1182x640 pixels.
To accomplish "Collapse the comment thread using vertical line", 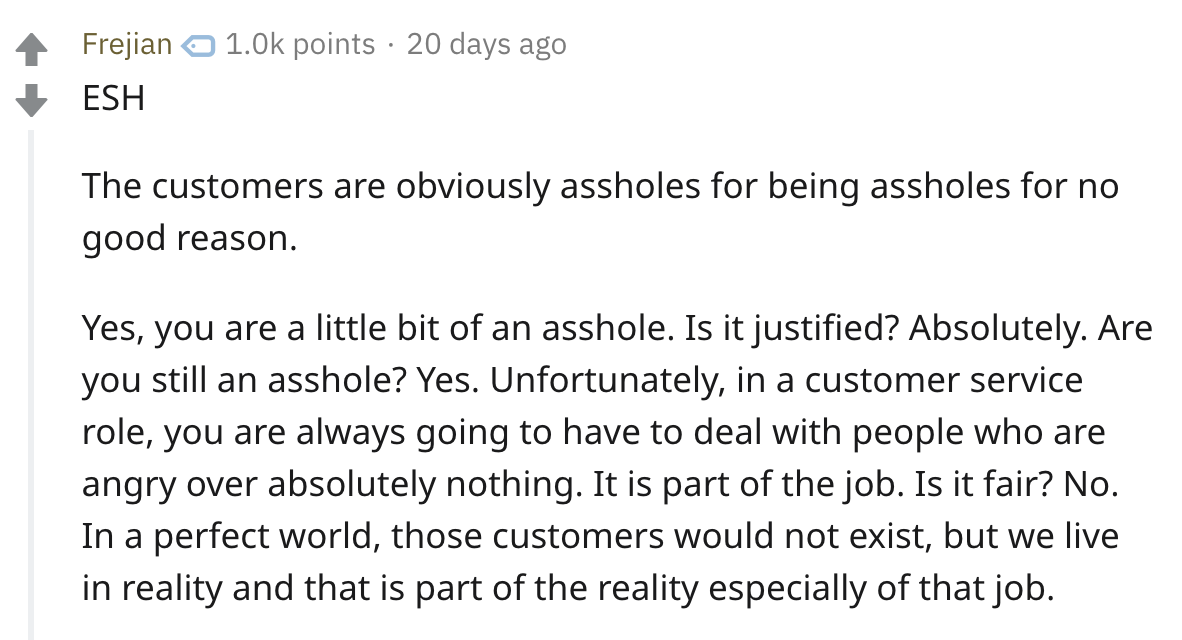I will coord(31,384).
